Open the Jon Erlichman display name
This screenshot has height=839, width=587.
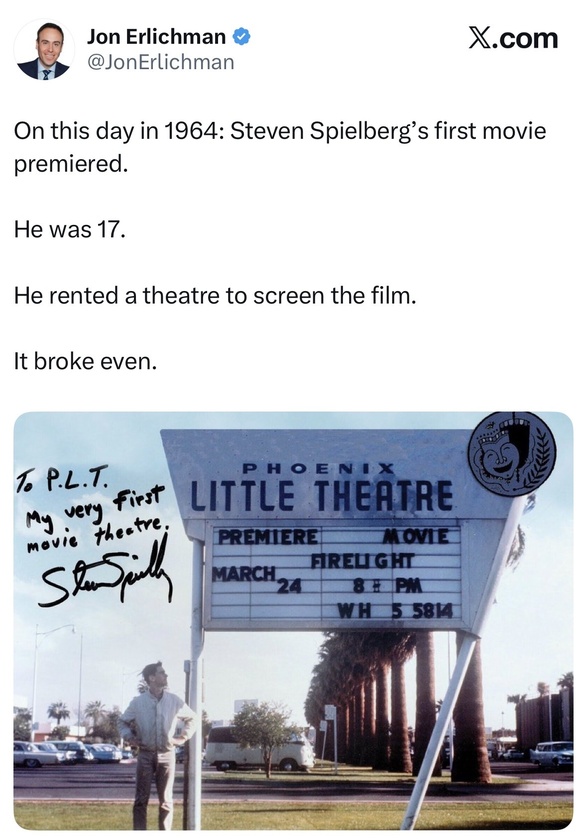pos(156,37)
